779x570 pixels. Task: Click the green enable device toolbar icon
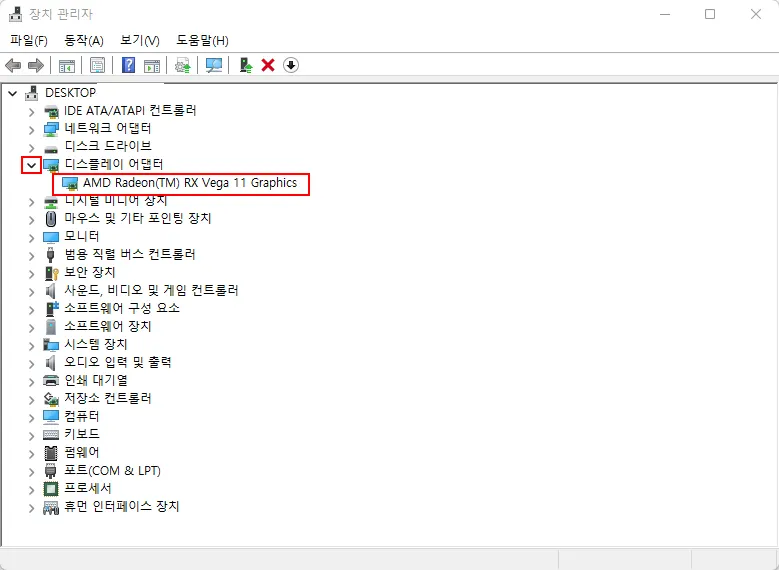pyautogui.click(x=246, y=65)
